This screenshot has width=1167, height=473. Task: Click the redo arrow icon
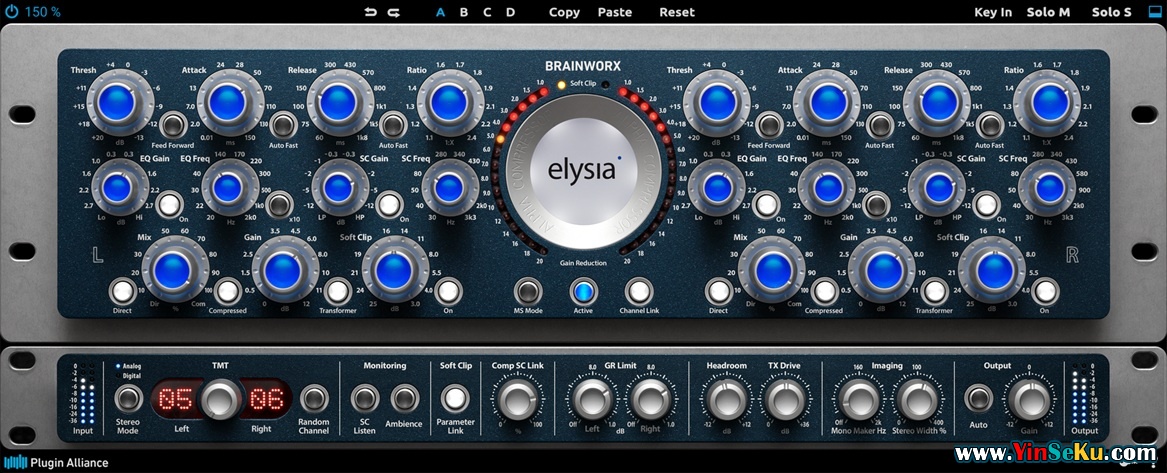pyautogui.click(x=394, y=12)
